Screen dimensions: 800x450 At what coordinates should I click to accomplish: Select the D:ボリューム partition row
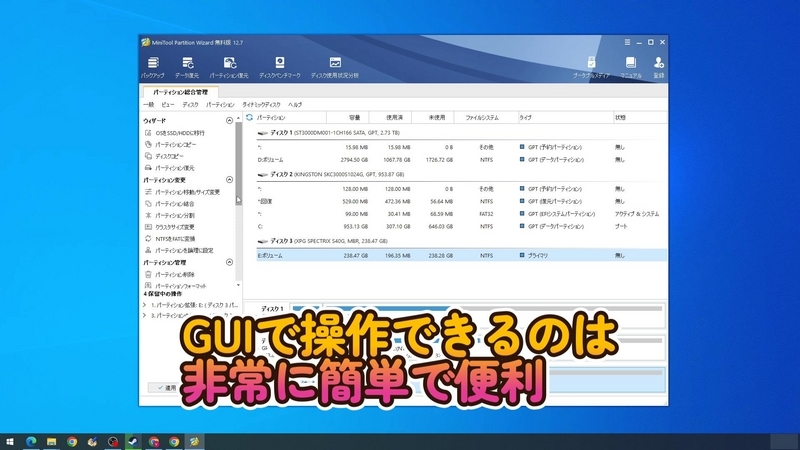461,160
